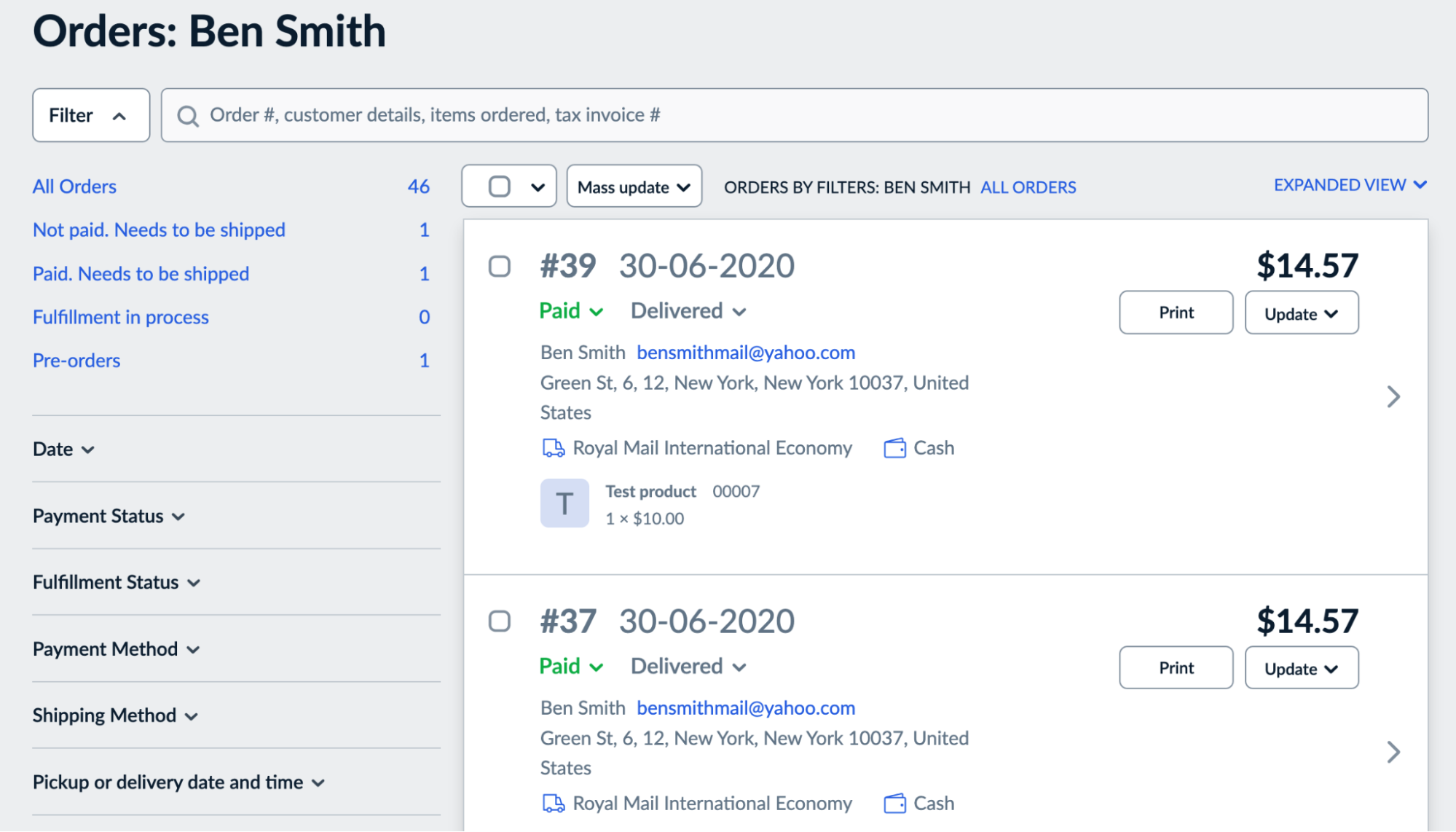Open the Mass update dropdown

click(632, 187)
